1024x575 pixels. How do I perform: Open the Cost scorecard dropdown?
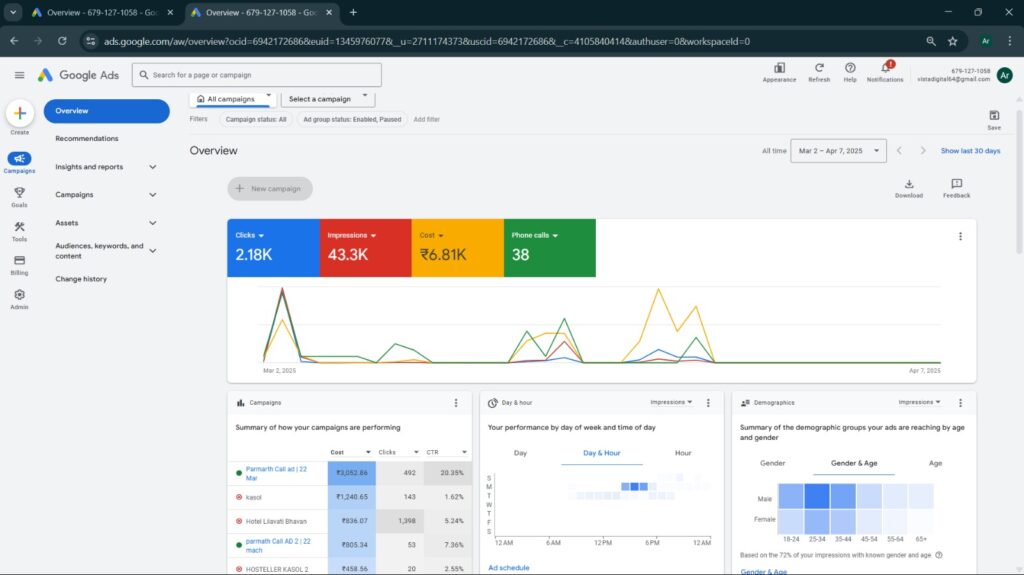coord(431,235)
